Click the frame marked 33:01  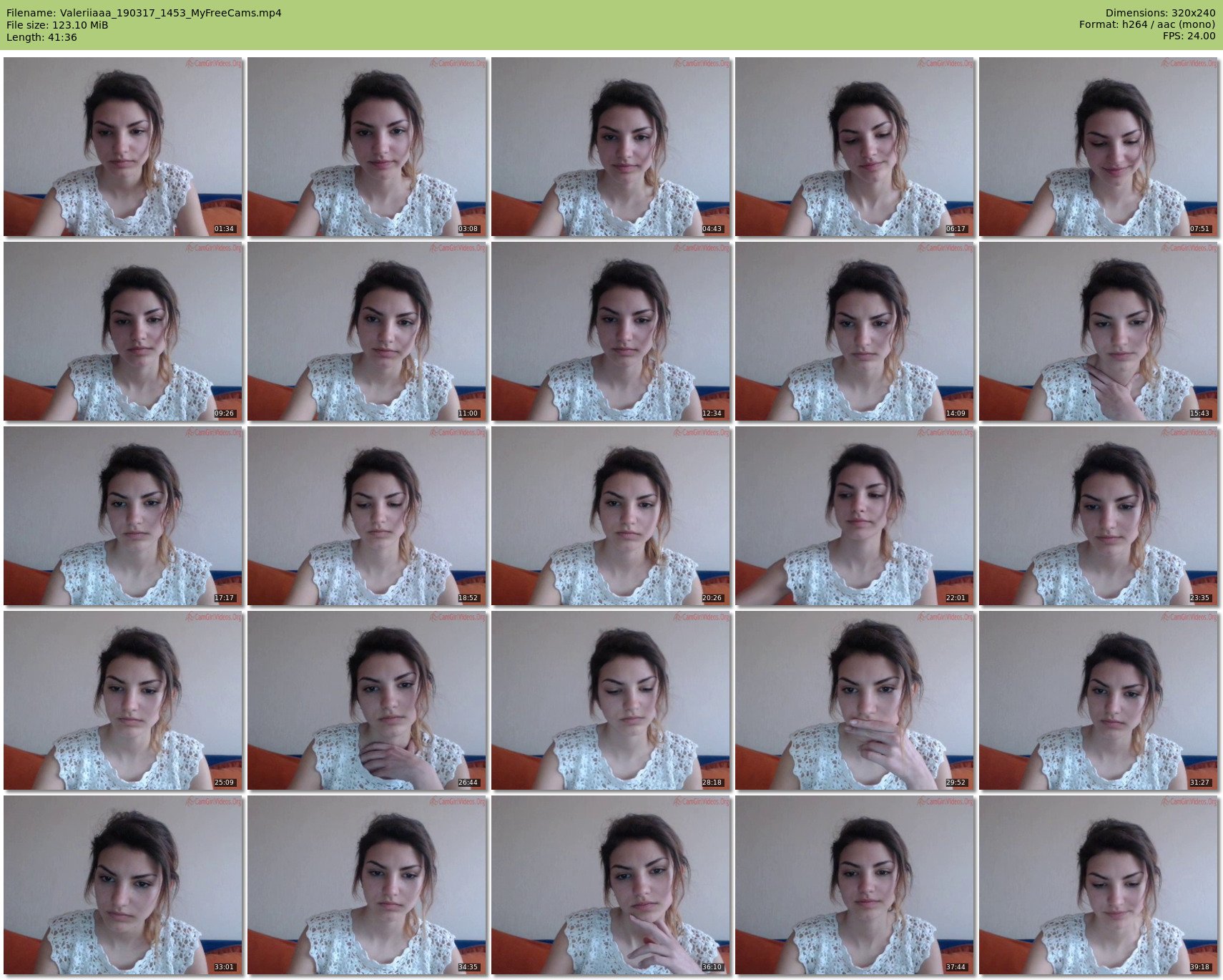click(x=123, y=885)
